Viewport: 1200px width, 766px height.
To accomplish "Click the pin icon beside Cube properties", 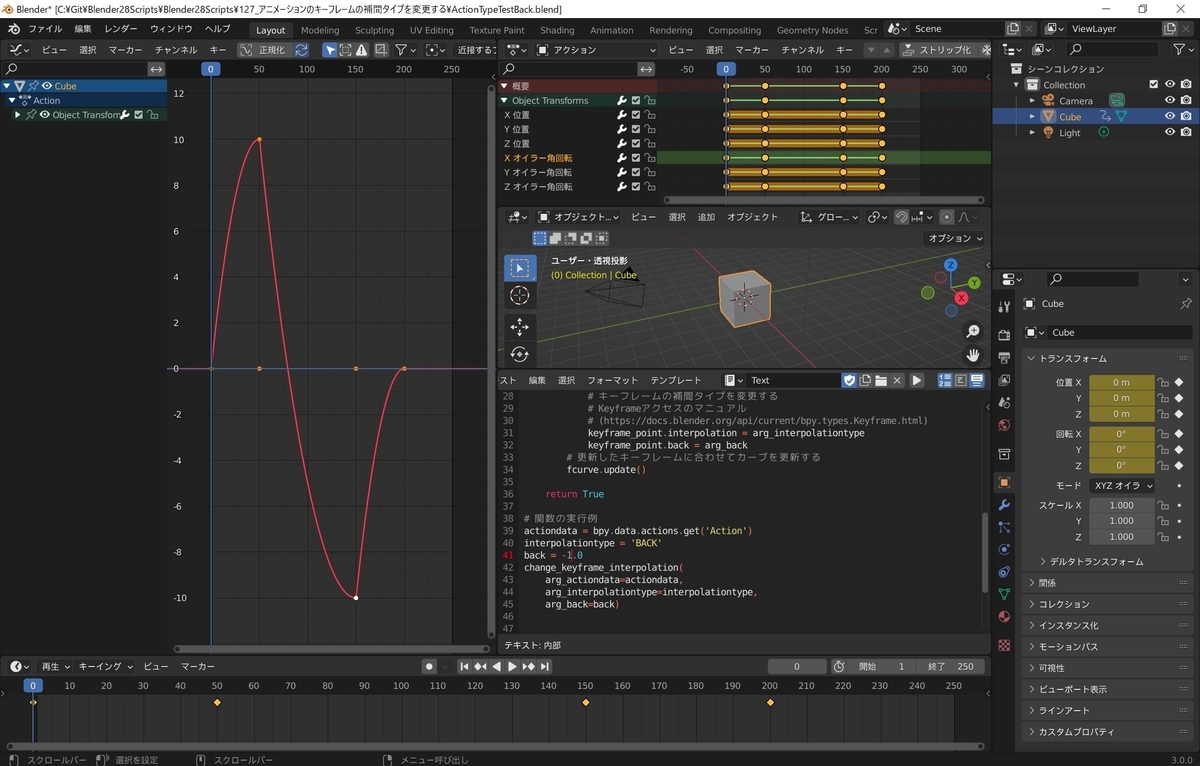I will (1186, 304).
